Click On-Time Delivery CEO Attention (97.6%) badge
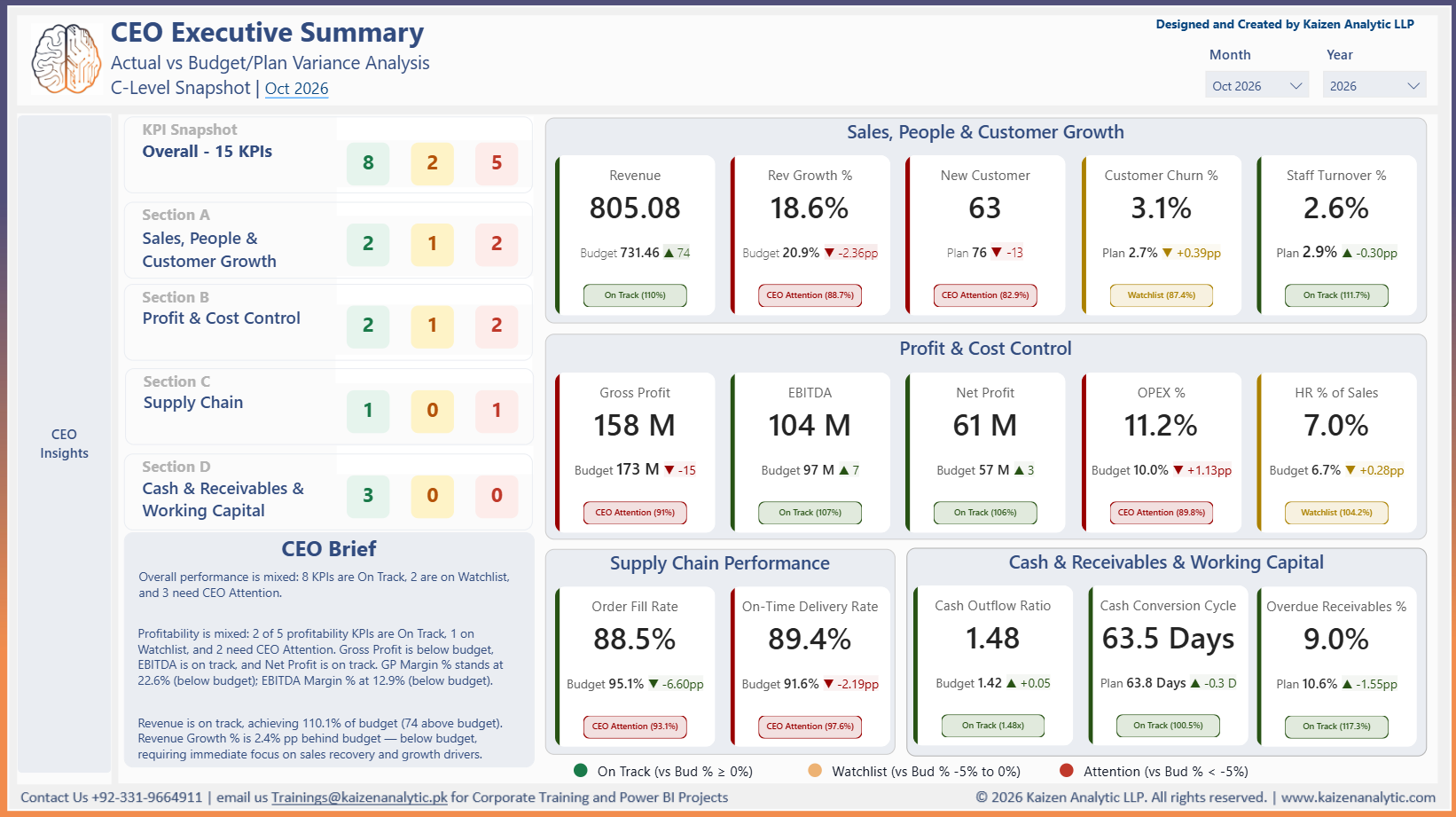This screenshot has width=1456, height=817. click(810, 727)
